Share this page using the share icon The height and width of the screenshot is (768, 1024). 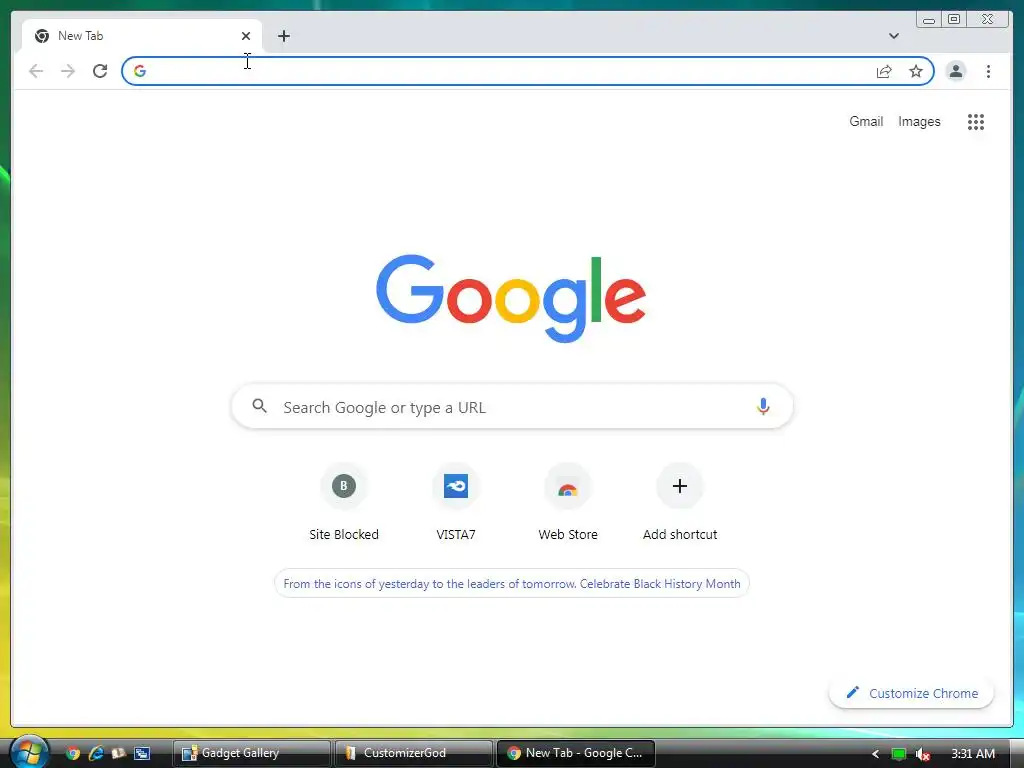tap(884, 71)
